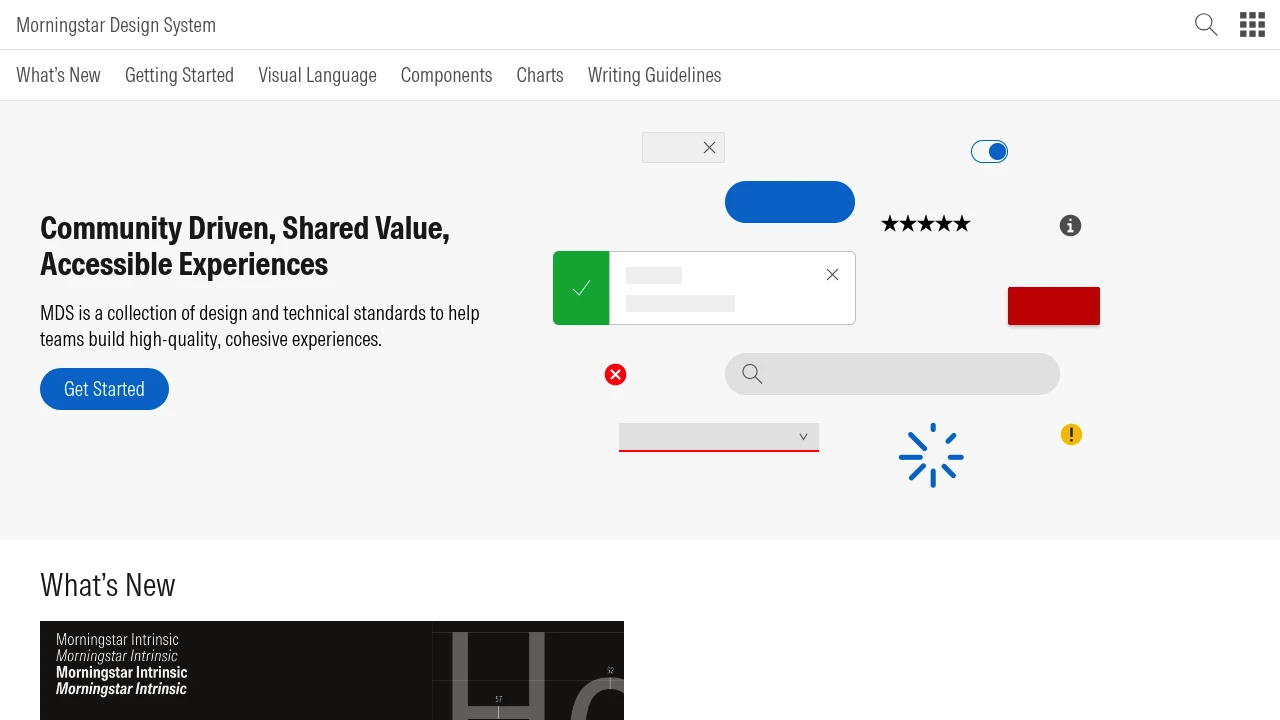Dismiss the tag using its X button

710,147
